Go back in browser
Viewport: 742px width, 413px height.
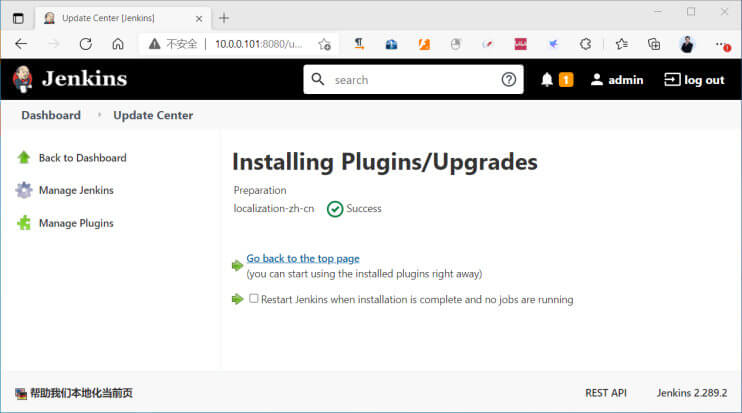coord(21,44)
